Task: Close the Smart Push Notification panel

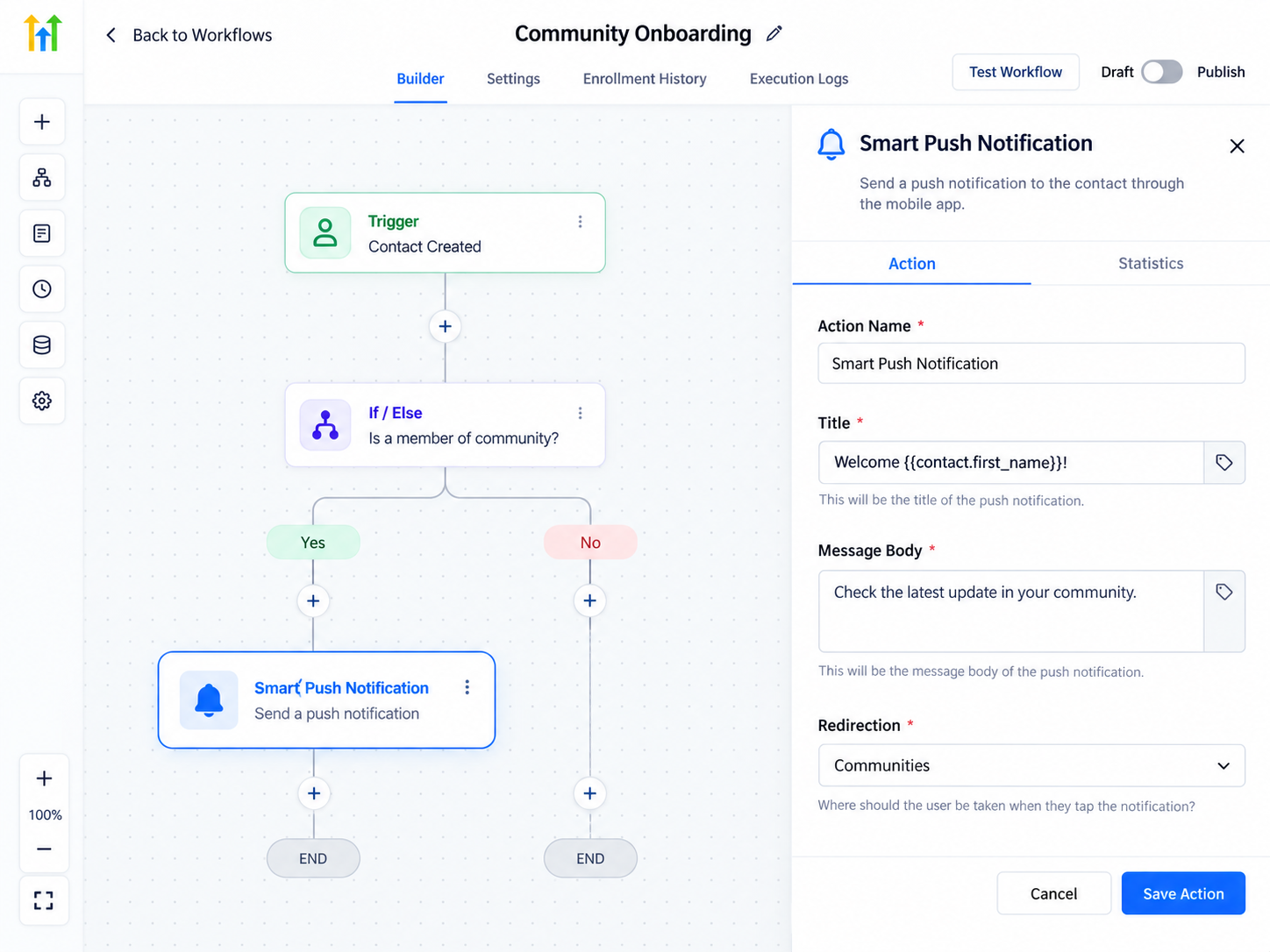Action: tap(1237, 146)
